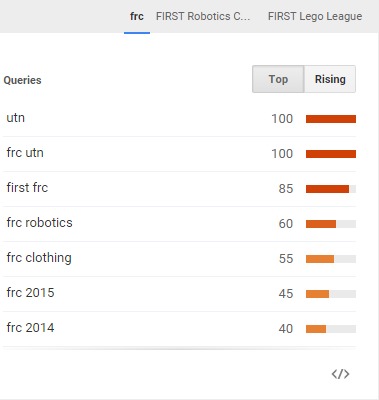Viewport: 379px width, 400px height.
Task: Click the Queries heading
Action: tap(22, 80)
